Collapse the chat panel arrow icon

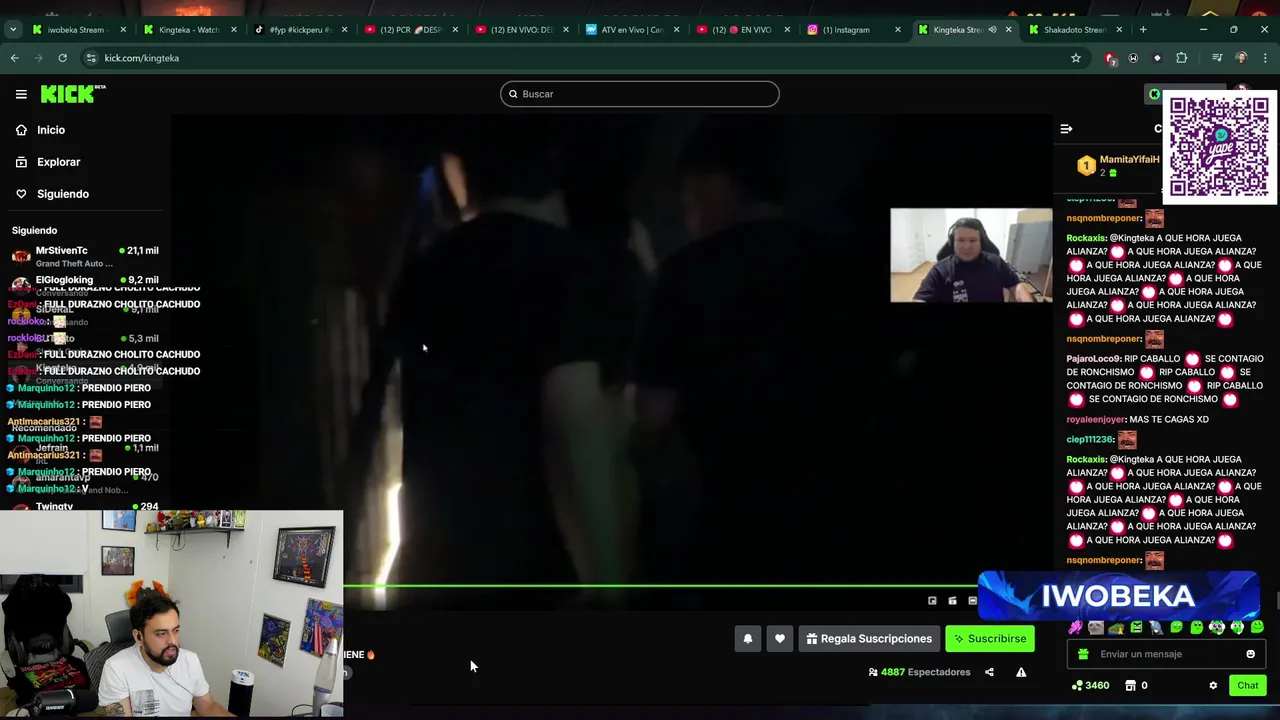point(1066,129)
